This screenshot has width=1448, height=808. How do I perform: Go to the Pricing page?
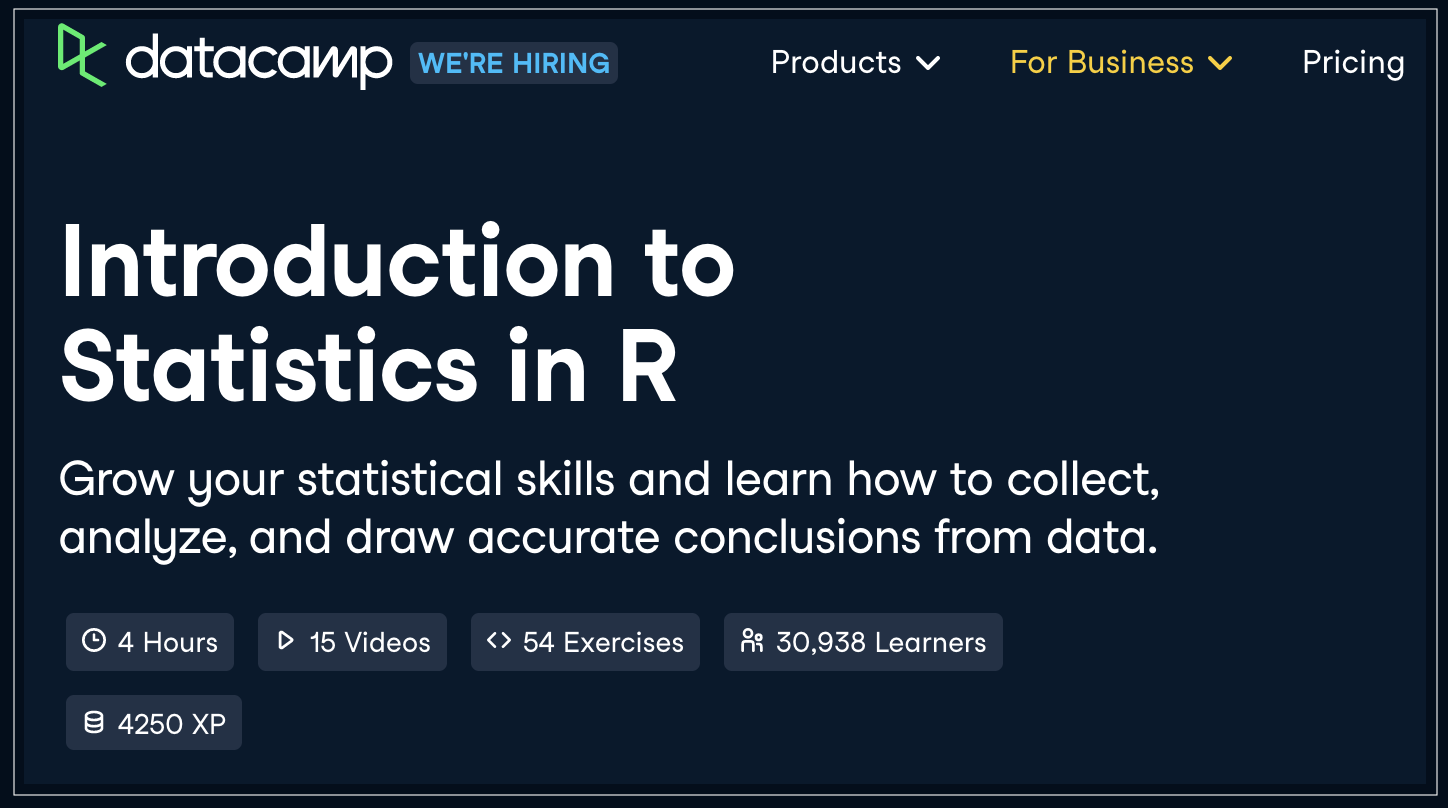point(1353,63)
